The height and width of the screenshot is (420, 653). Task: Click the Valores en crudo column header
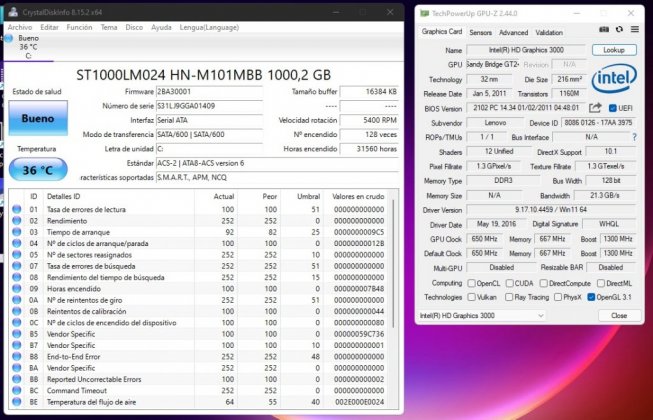coord(358,196)
